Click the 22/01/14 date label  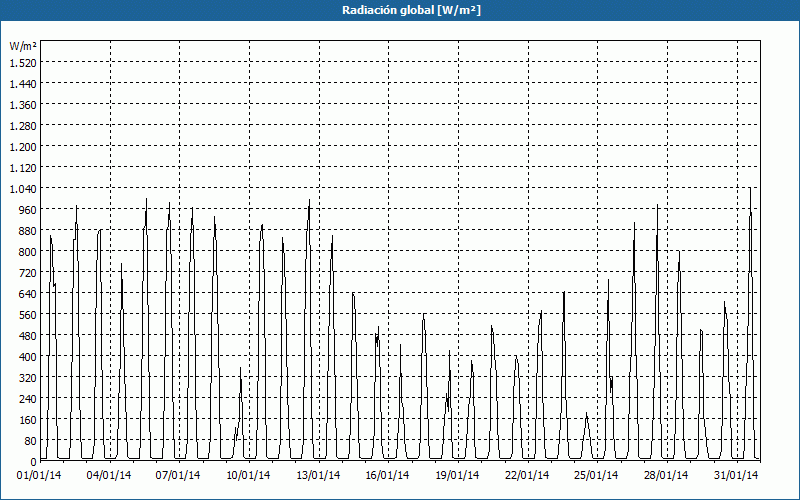[x=527, y=475]
